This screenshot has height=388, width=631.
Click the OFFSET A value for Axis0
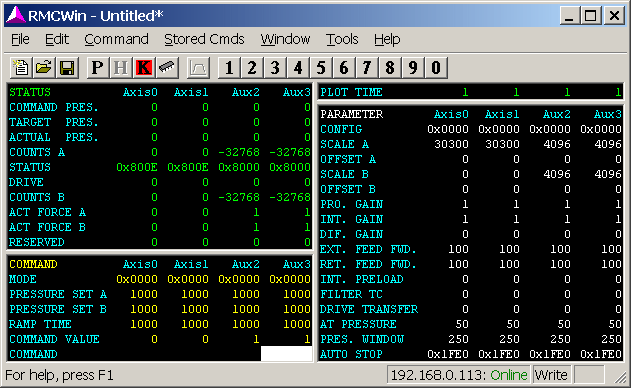pyautogui.click(x=465, y=159)
